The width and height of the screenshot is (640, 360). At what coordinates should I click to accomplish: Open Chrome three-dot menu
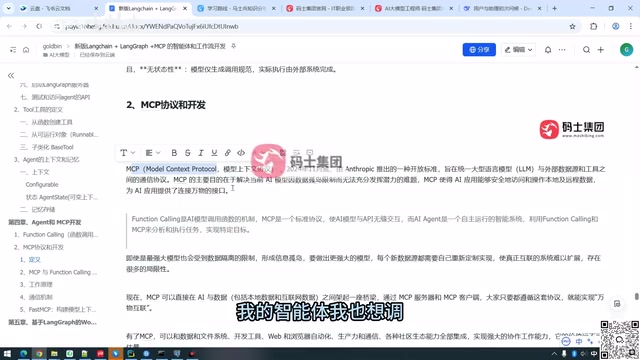pyautogui.click(x=631, y=27)
